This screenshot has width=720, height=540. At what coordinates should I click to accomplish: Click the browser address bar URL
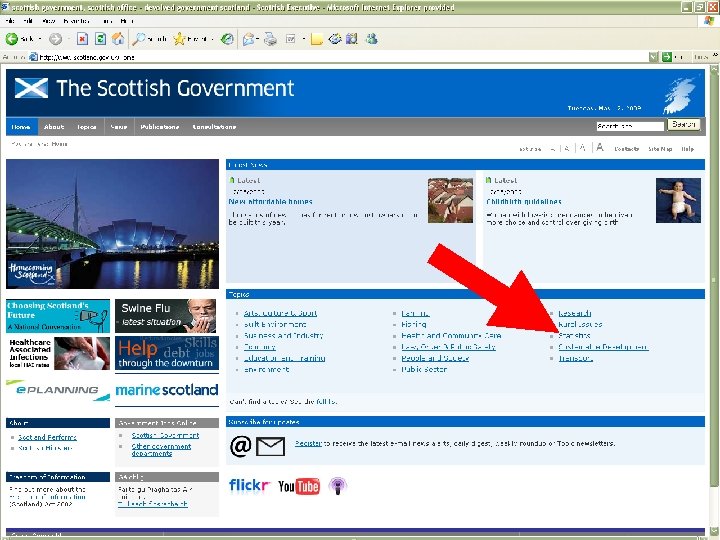pos(87,57)
